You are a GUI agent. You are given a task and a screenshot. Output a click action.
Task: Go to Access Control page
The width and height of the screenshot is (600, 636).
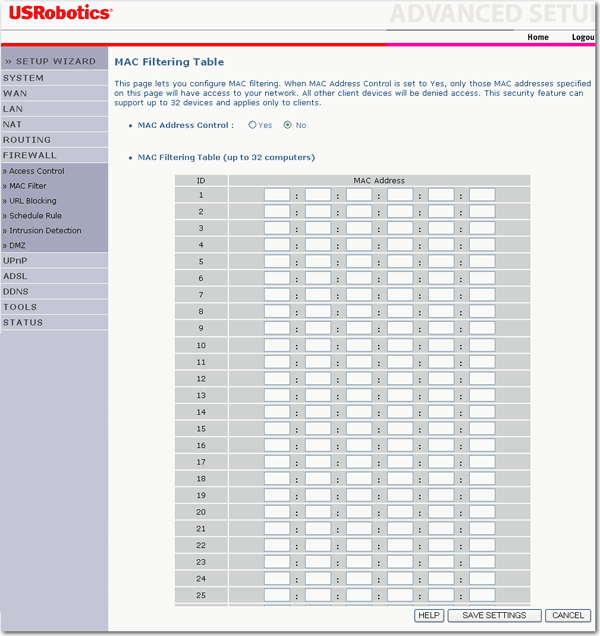coord(36,171)
